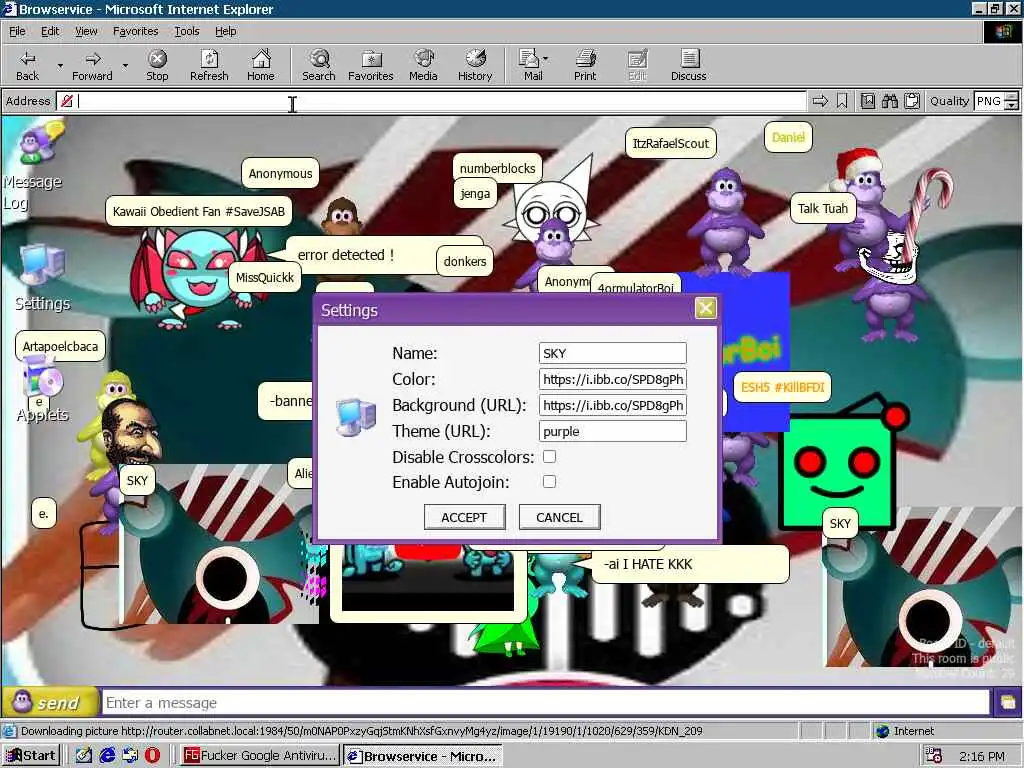
Task: Open the Search toolbar button
Action: 319,65
